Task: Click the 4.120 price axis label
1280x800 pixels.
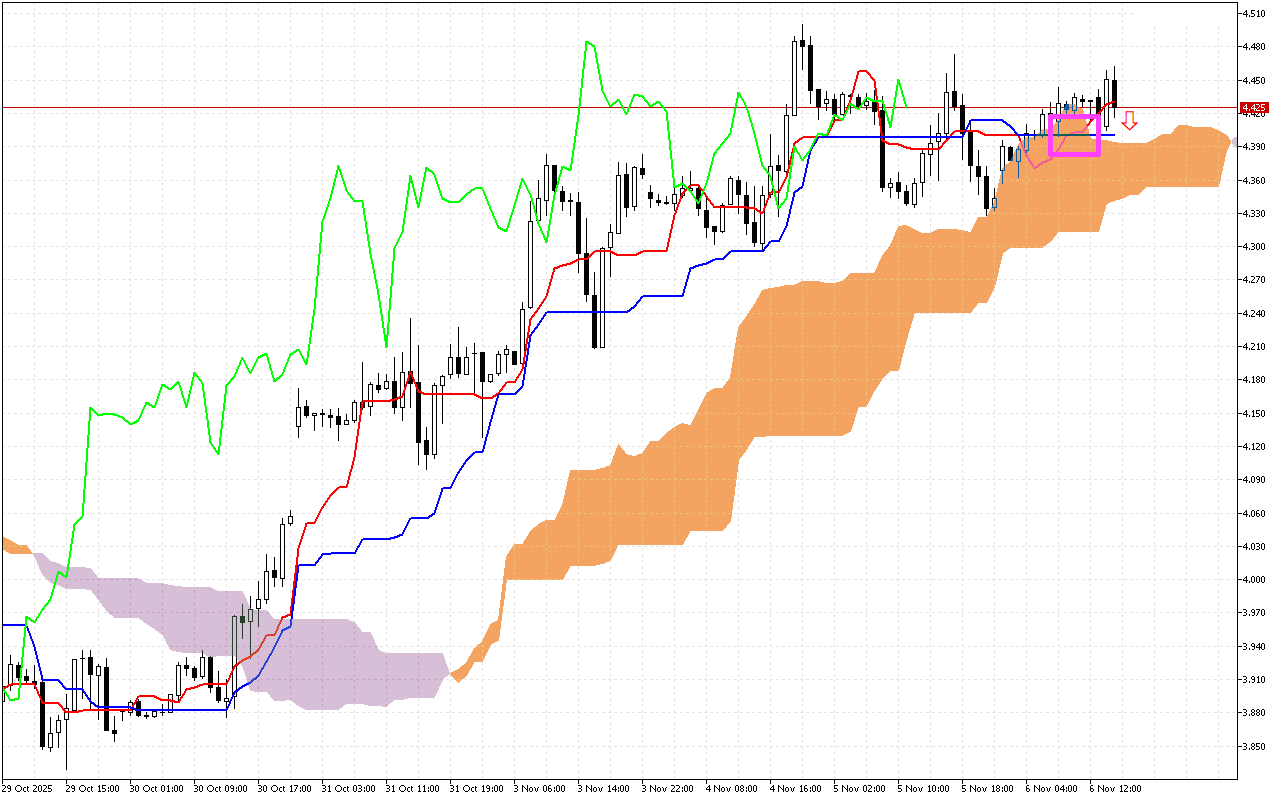Action: click(x=1254, y=447)
